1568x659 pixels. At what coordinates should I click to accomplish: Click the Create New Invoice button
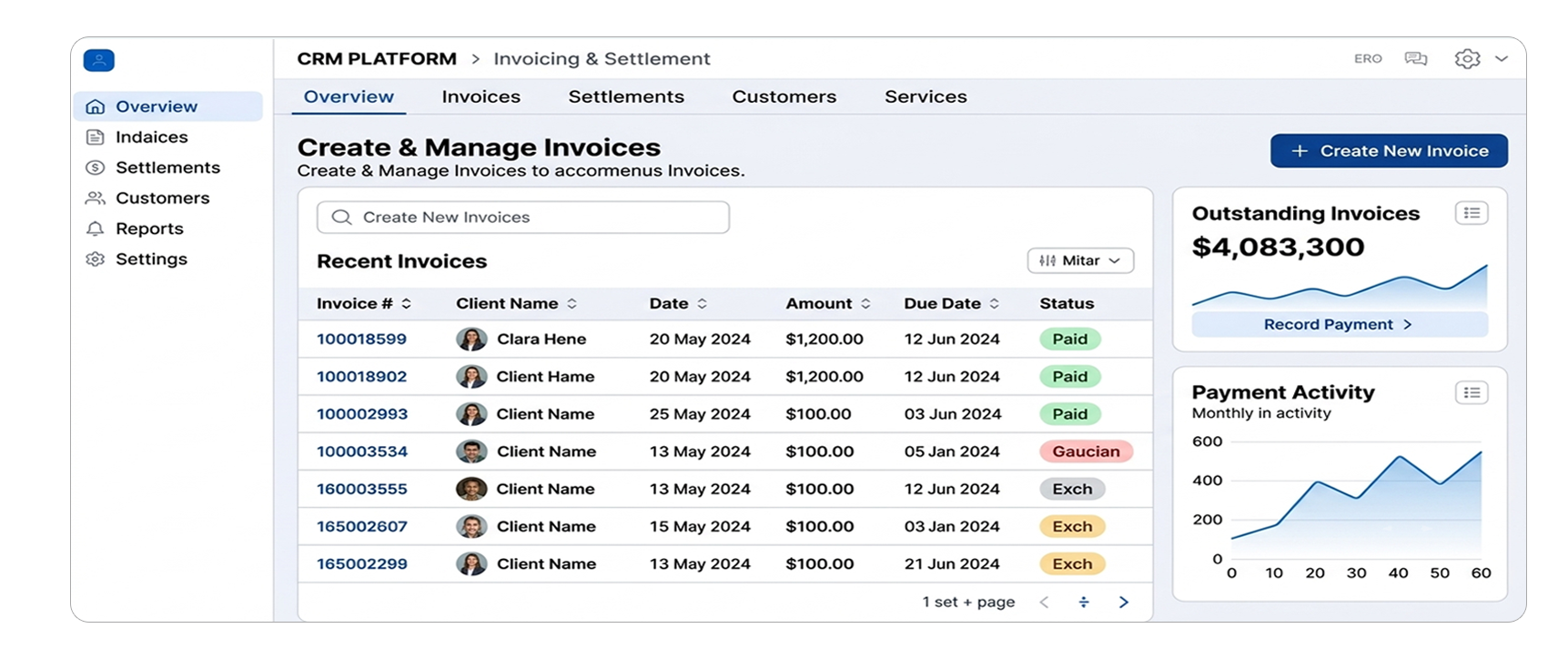[1389, 151]
